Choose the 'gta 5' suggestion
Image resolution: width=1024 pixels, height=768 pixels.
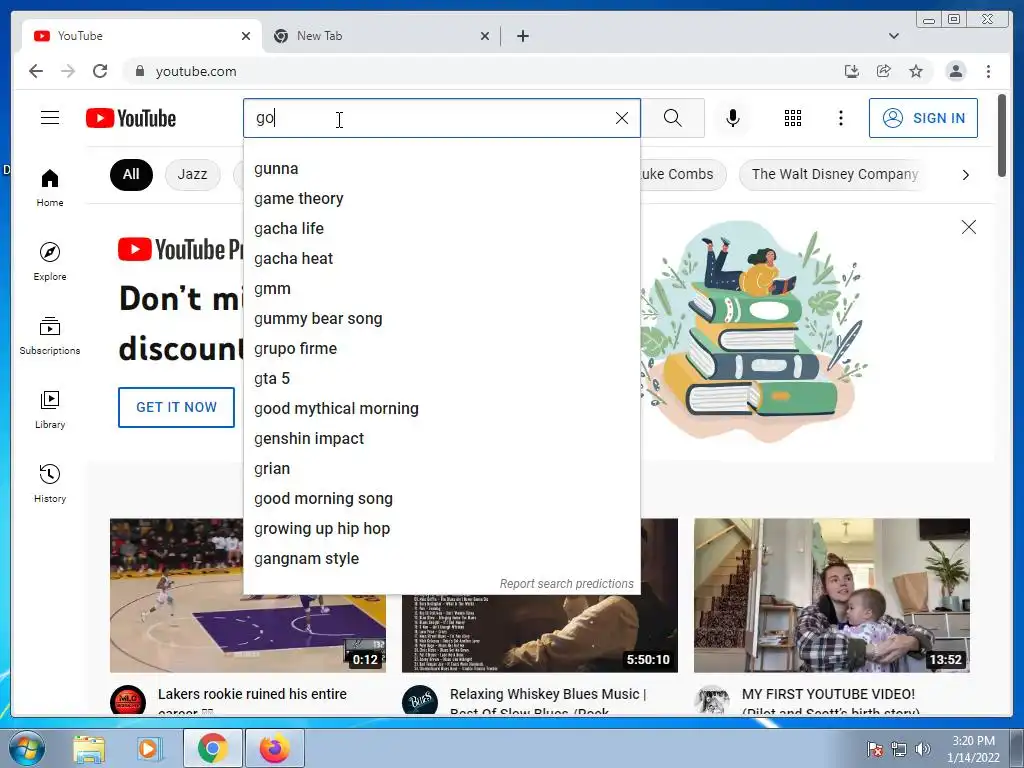click(441, 379)
